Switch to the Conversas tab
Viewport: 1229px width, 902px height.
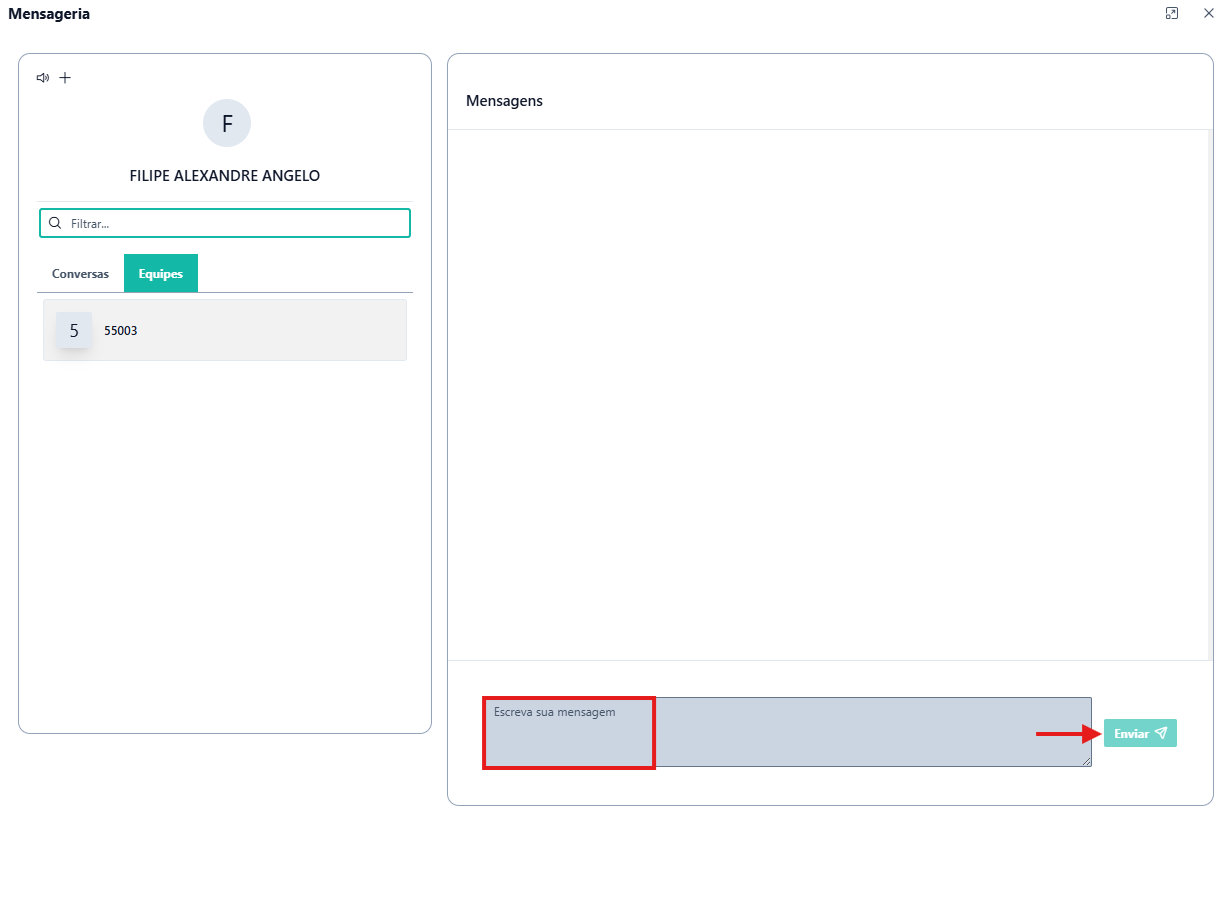tap(80, 274)
